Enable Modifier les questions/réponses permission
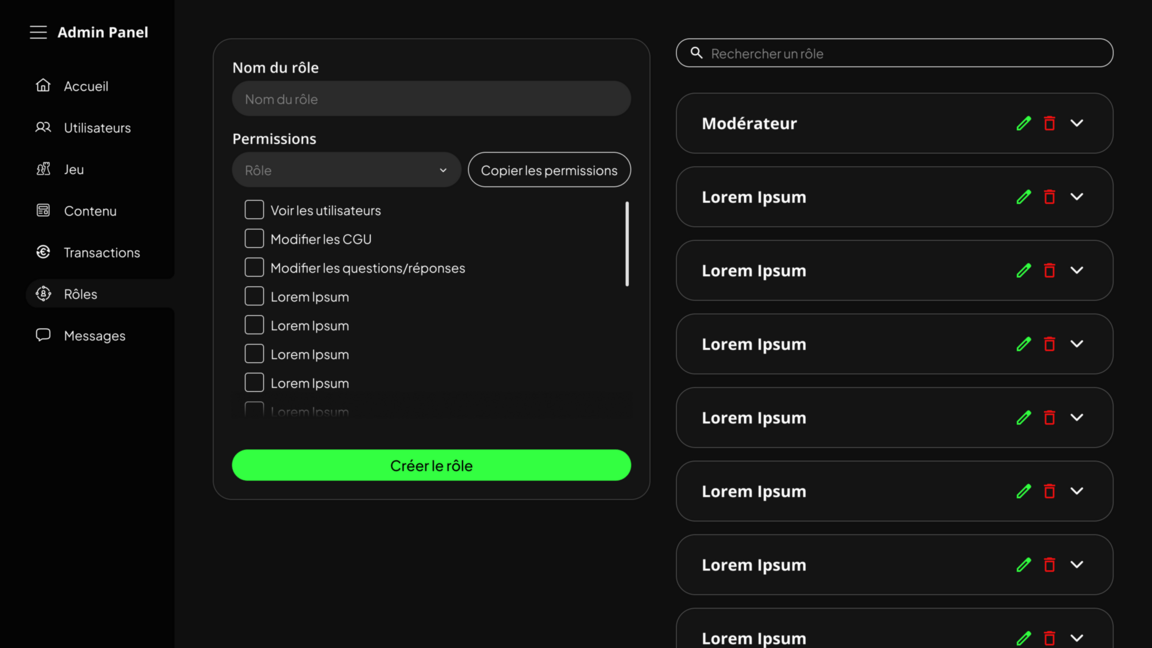 (x=254, y=267)
